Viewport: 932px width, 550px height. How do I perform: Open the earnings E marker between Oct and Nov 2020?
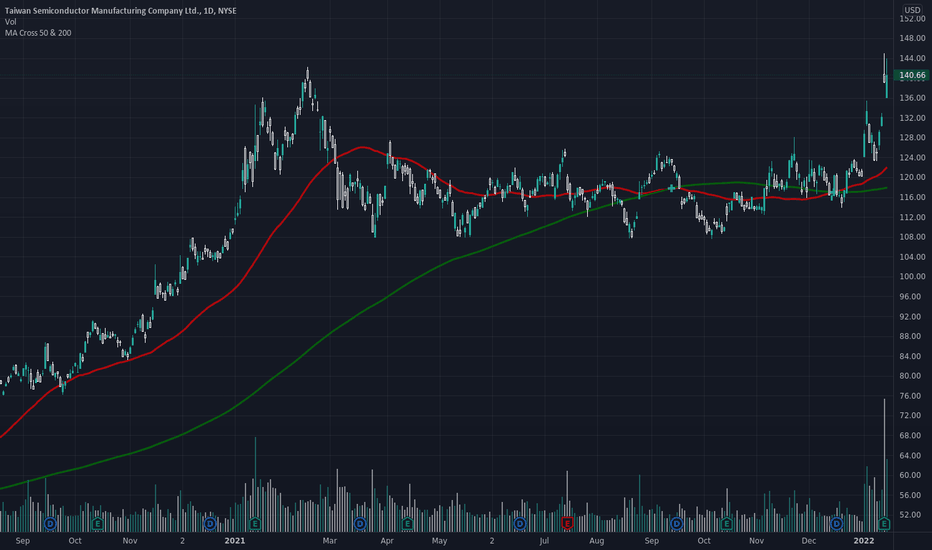coord(97,524)
